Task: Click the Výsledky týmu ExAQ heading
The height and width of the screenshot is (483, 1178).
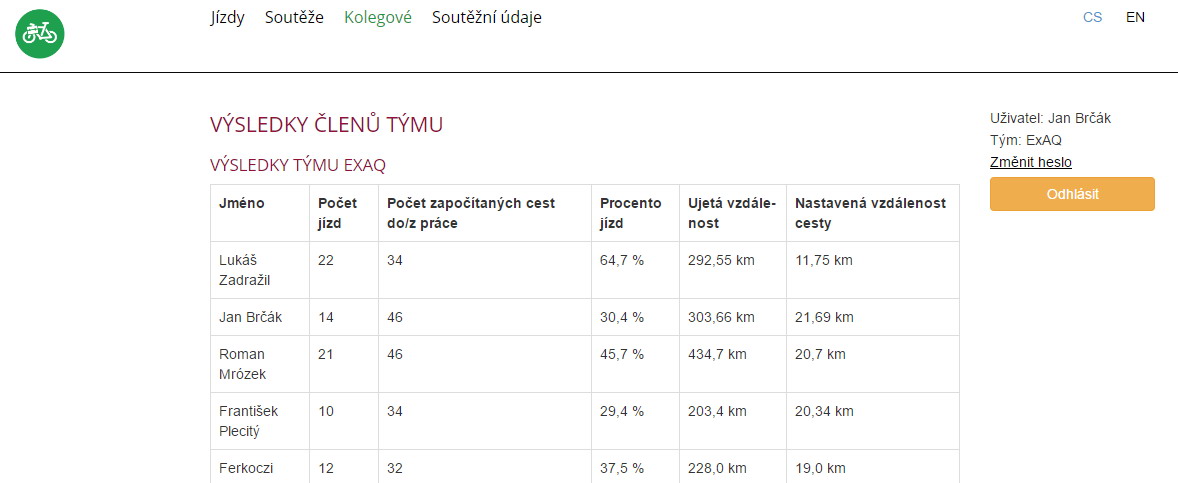Action: click(298, 165)
